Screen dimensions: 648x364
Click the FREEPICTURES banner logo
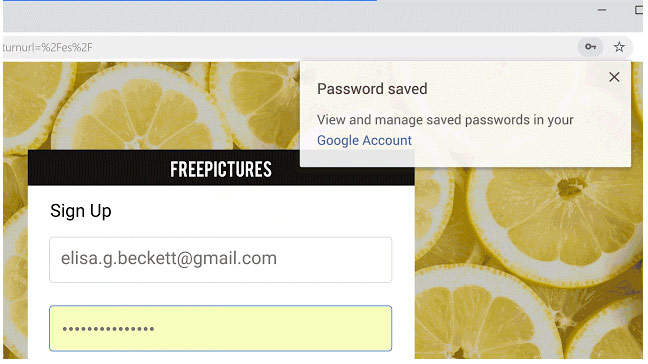point(221,169)
